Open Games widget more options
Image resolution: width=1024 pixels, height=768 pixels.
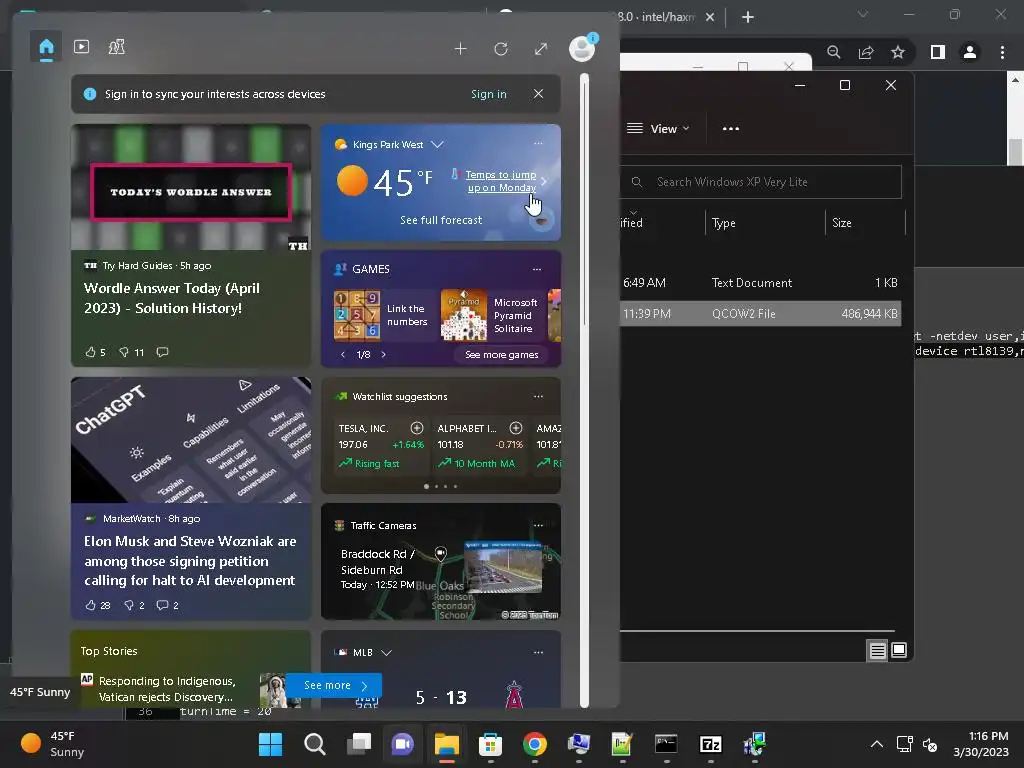click(x=537, y=269)
